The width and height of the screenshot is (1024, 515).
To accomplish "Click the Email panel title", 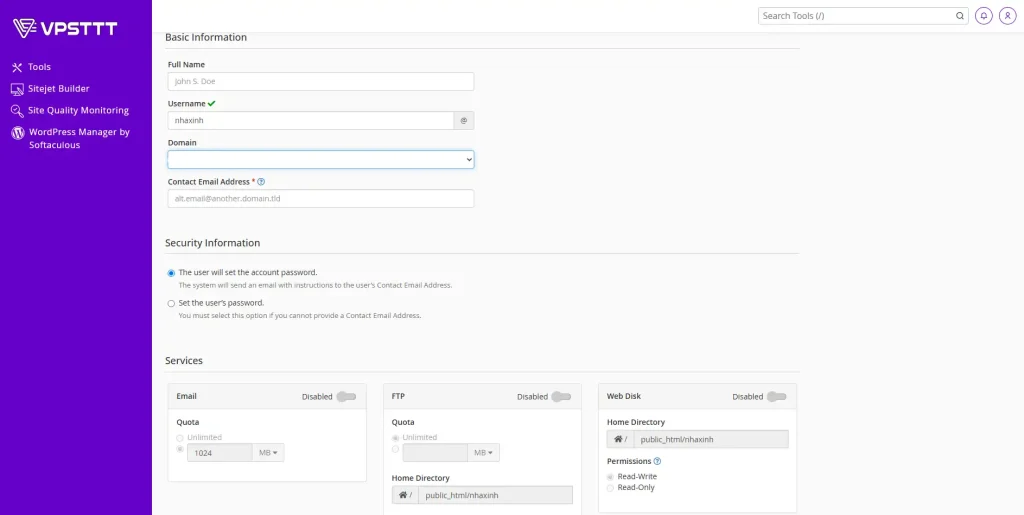I will [186, 396].
